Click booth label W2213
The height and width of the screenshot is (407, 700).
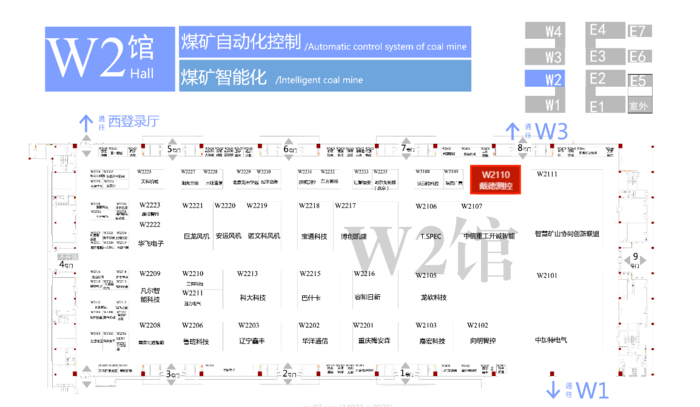(247, 274)
